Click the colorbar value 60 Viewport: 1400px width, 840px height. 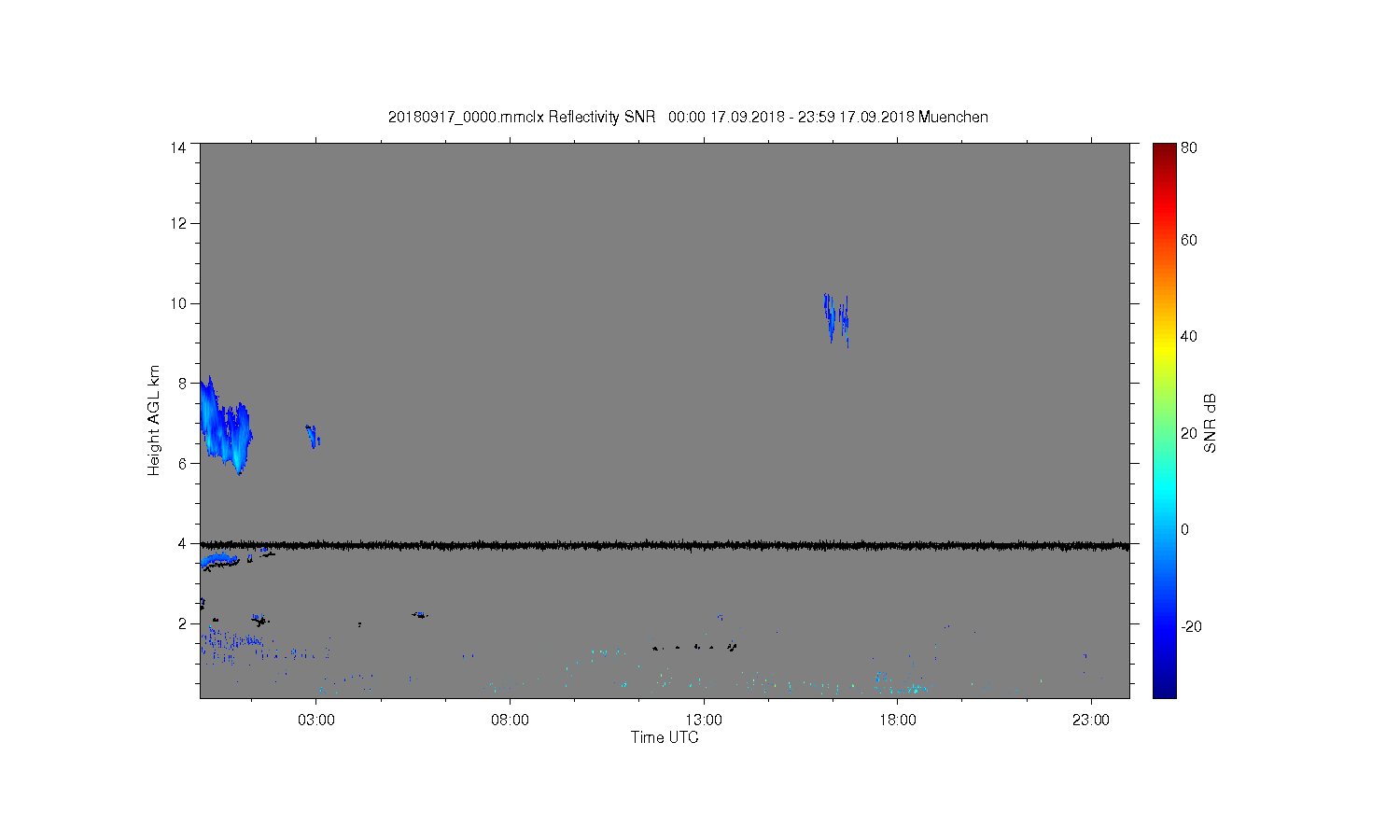click(1189, 240)
